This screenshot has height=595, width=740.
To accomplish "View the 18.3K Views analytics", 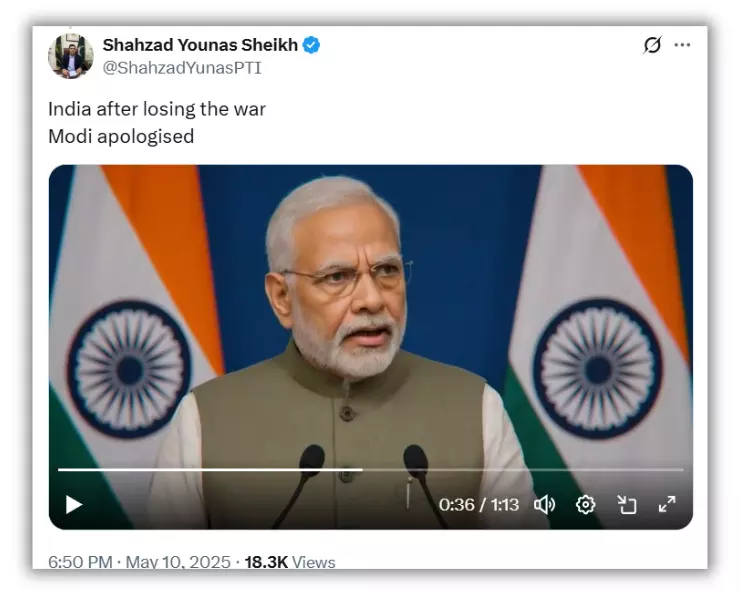I will [x=290, y=562].
